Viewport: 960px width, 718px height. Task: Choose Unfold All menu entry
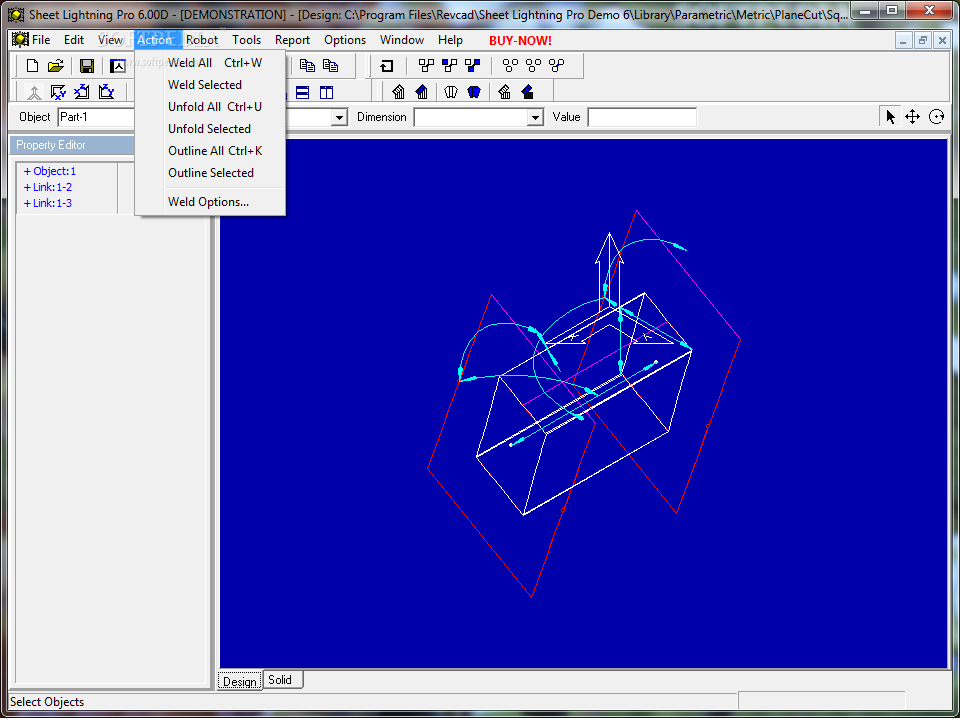[x=210, y=107]
